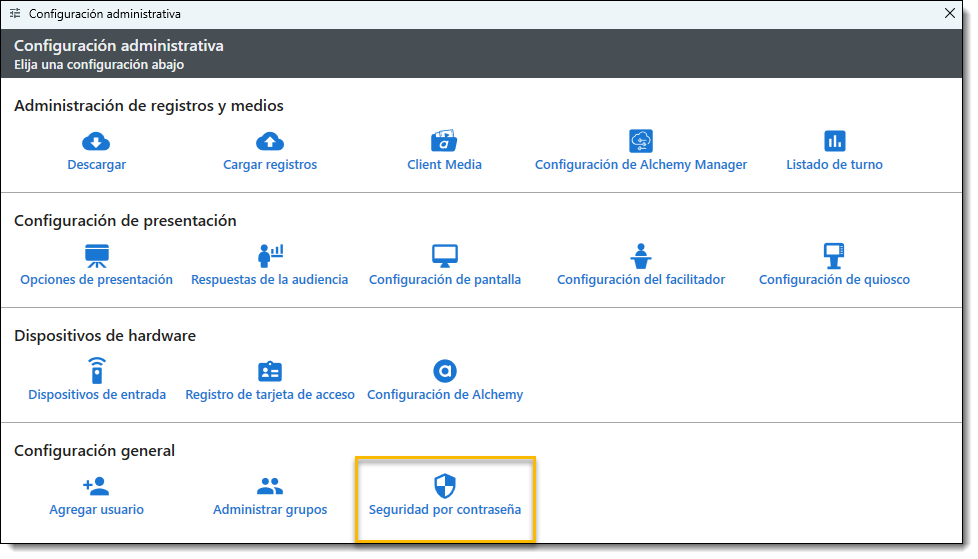Viewport: 978px width, 559px height.
Task: Select the Client Media icon
Action: click(x=444, y=141)
